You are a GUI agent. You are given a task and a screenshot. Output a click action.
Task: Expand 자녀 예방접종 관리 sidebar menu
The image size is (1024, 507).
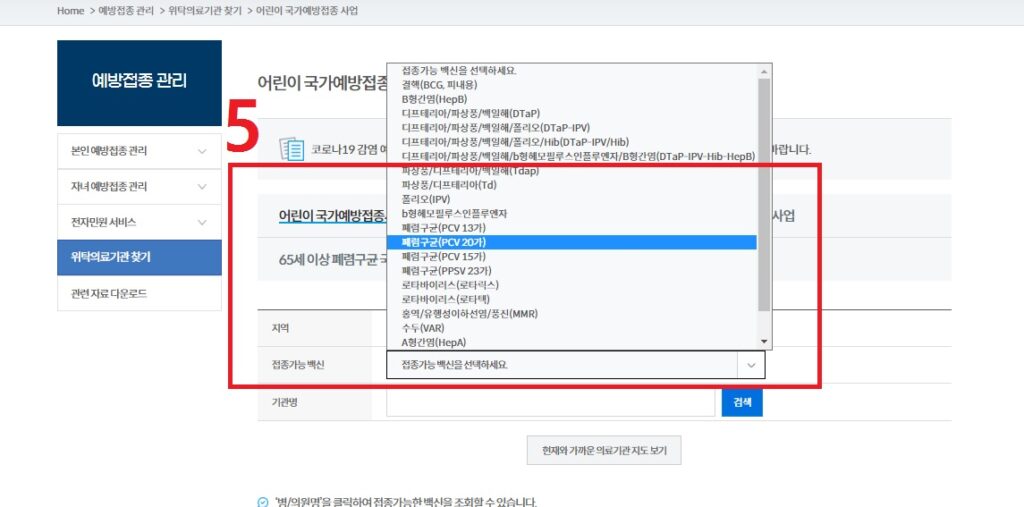click(x=139, y=187)
